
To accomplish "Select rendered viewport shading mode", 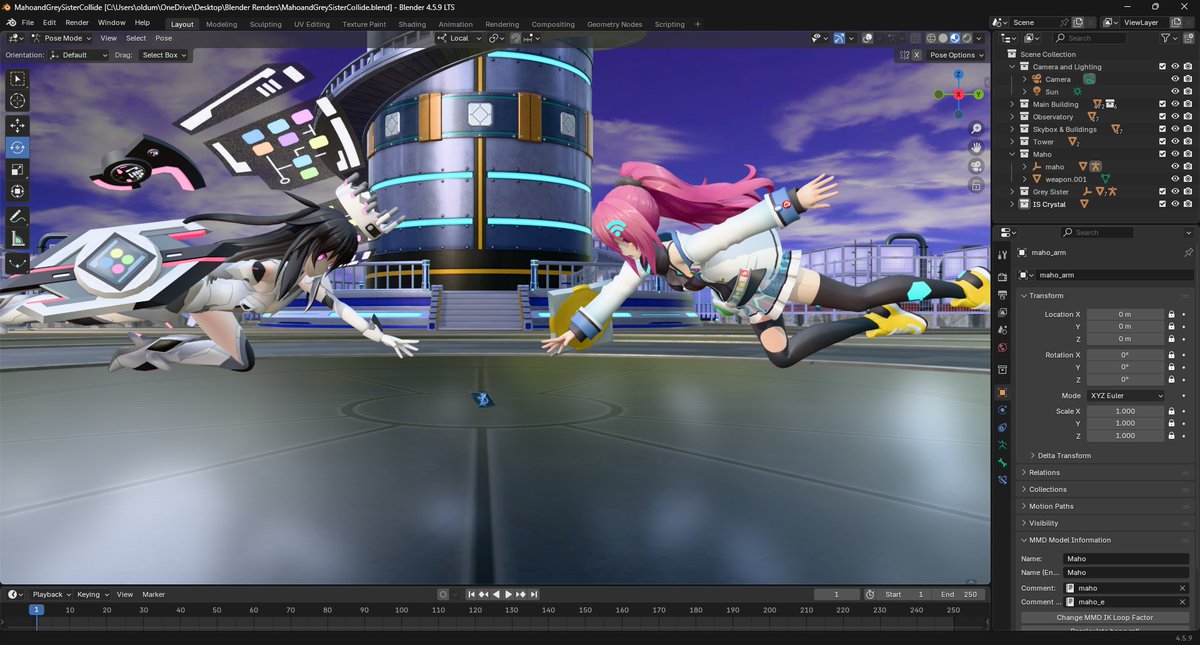I will (x=967, y=38).
